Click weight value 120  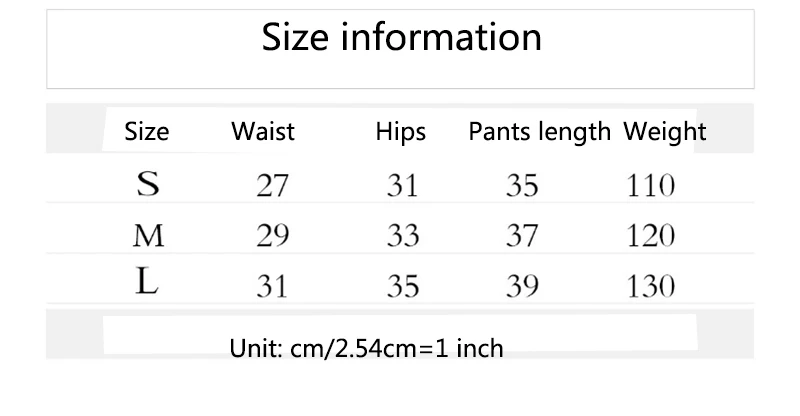click(x=650, y=236)
